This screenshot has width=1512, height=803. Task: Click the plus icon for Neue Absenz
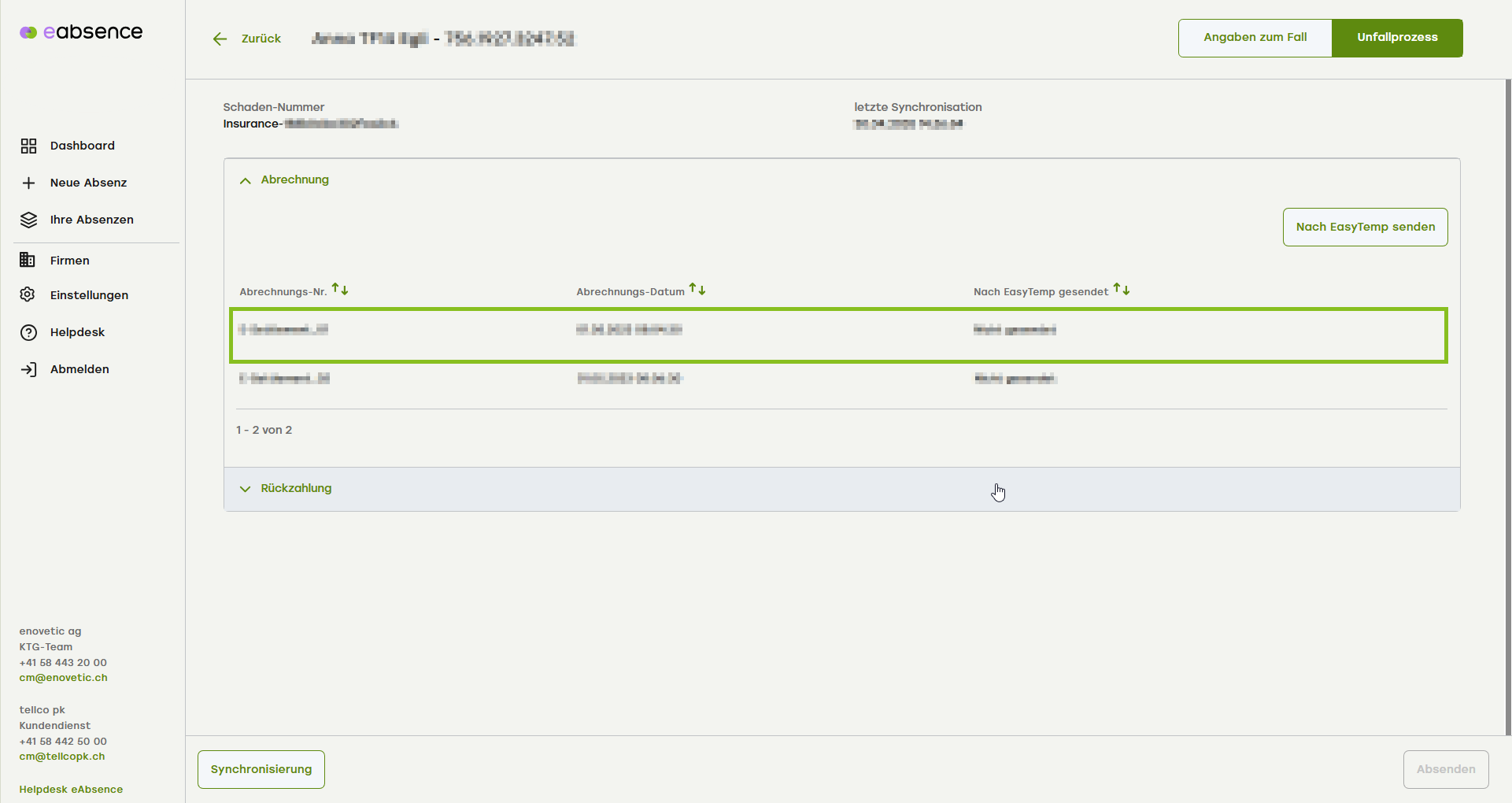[28, 183]
